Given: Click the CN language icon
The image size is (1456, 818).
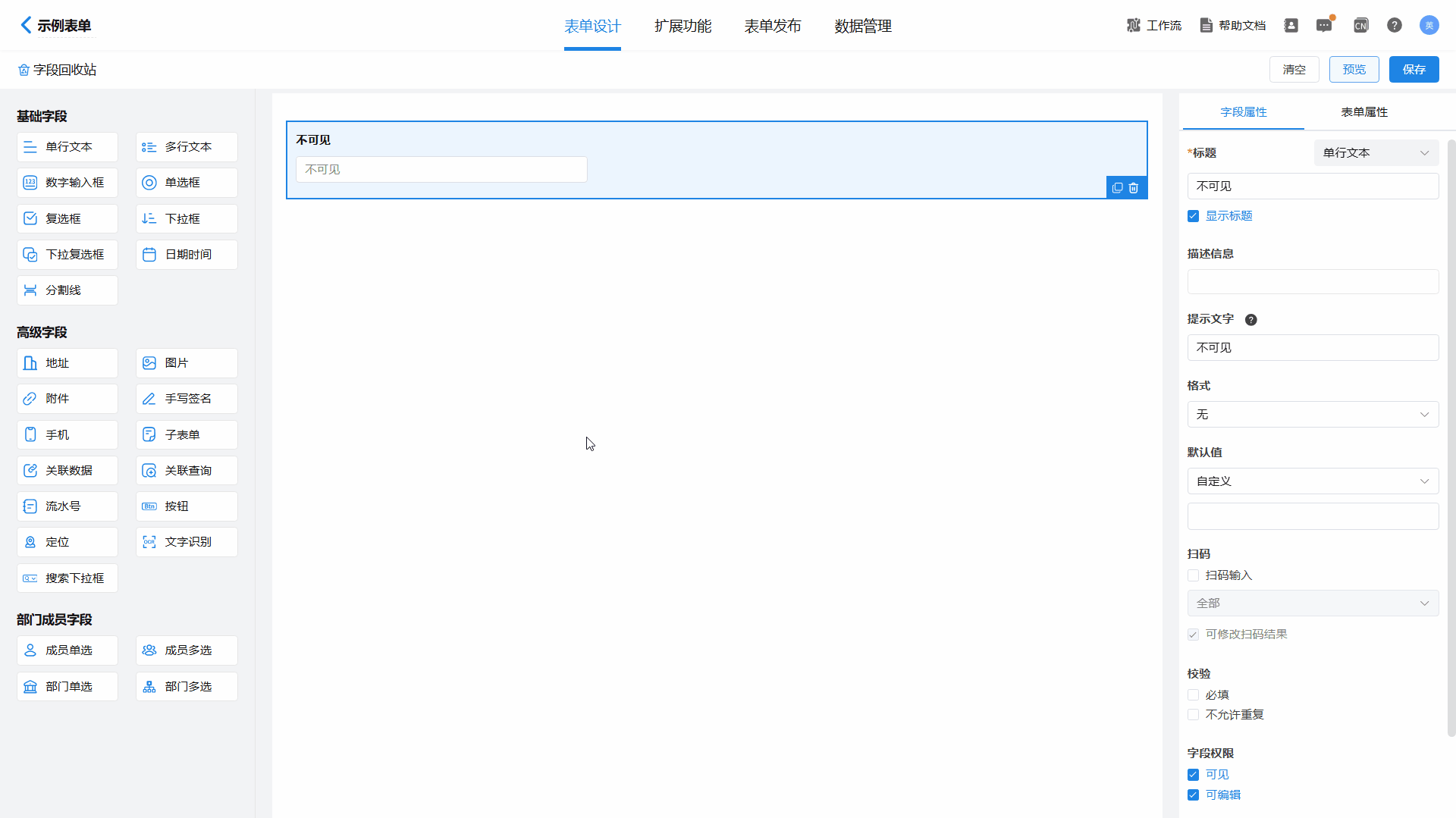Looking at the screenshot, I should pyautogui.click(x=1361, y=25).
